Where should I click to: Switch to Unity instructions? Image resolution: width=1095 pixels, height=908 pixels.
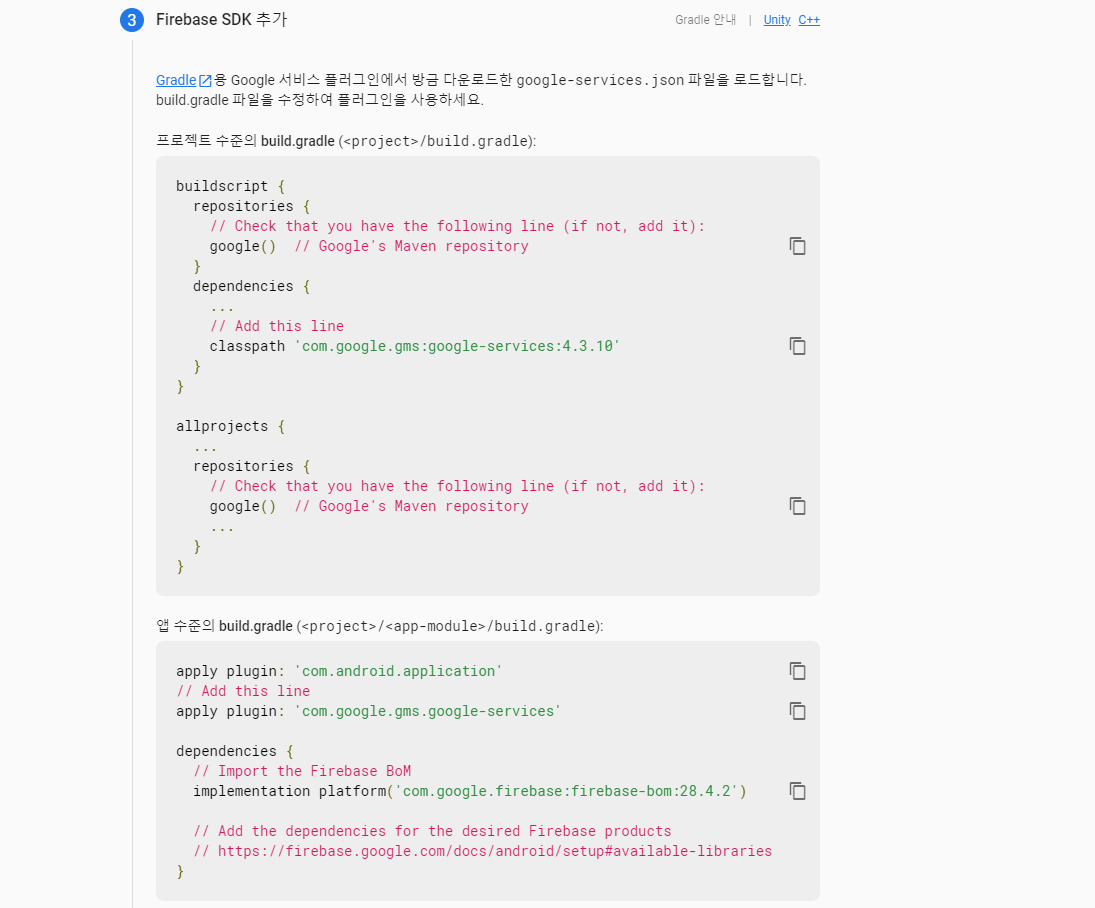pos(777,20)
